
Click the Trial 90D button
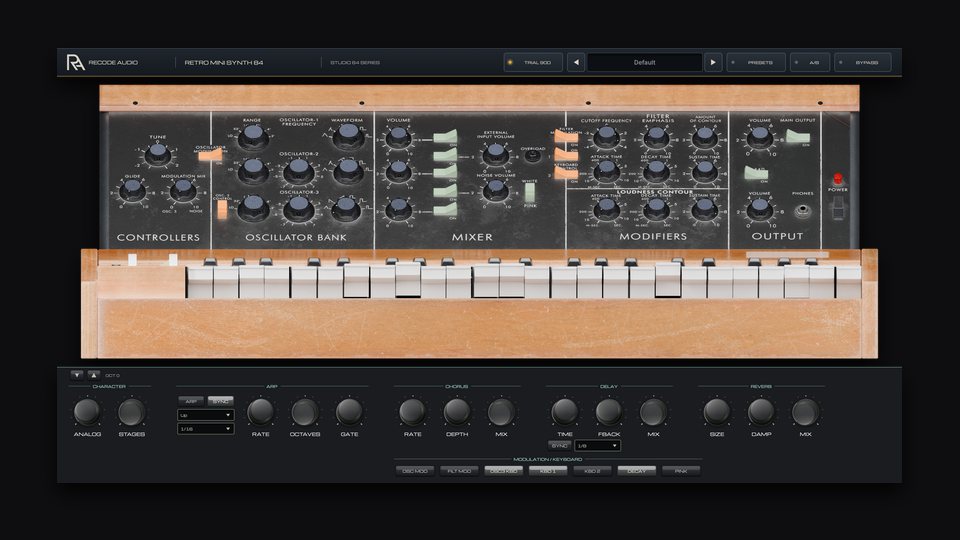click(533, 62)
